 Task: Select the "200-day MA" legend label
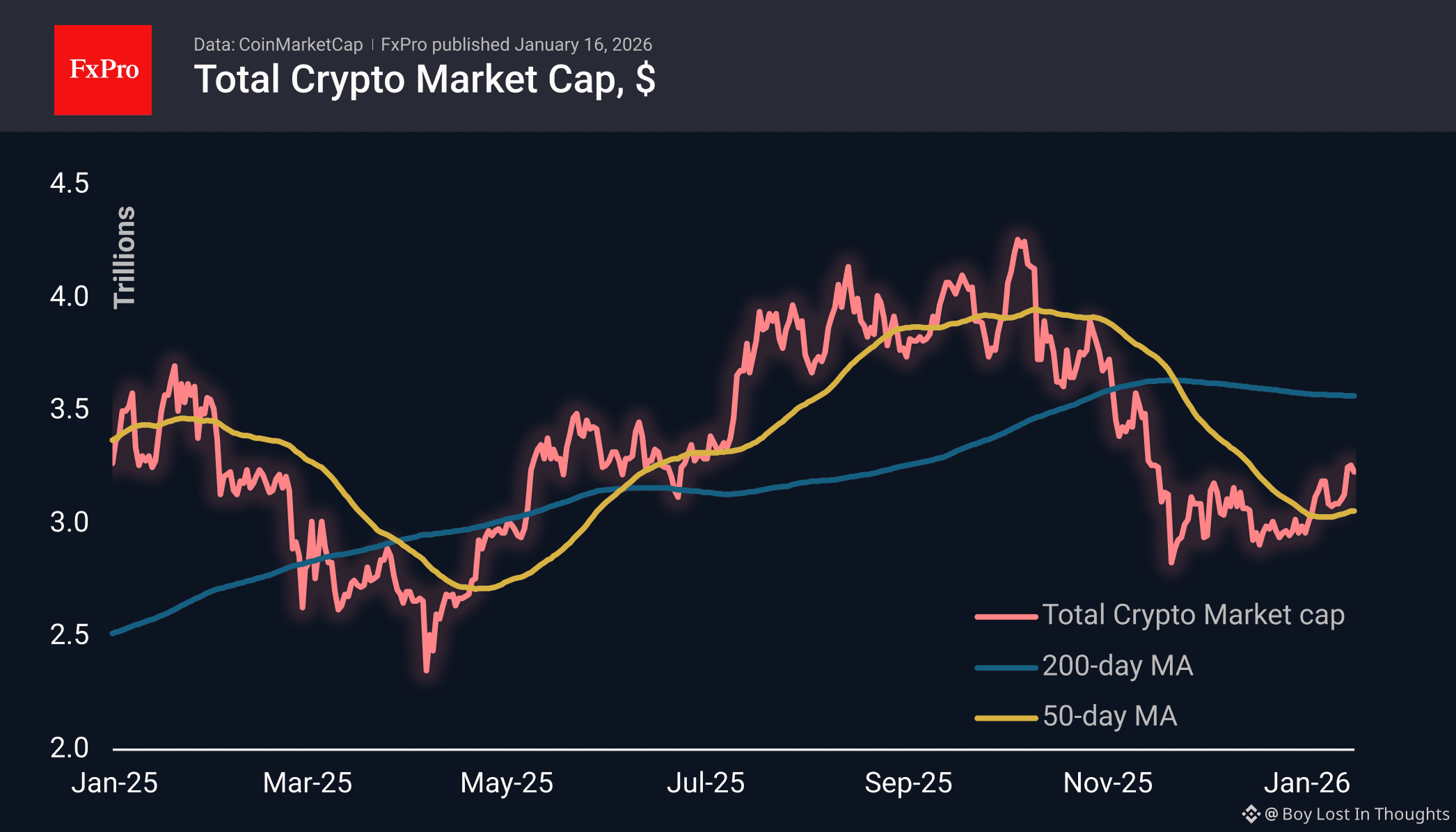click(x=1117, y=666)
